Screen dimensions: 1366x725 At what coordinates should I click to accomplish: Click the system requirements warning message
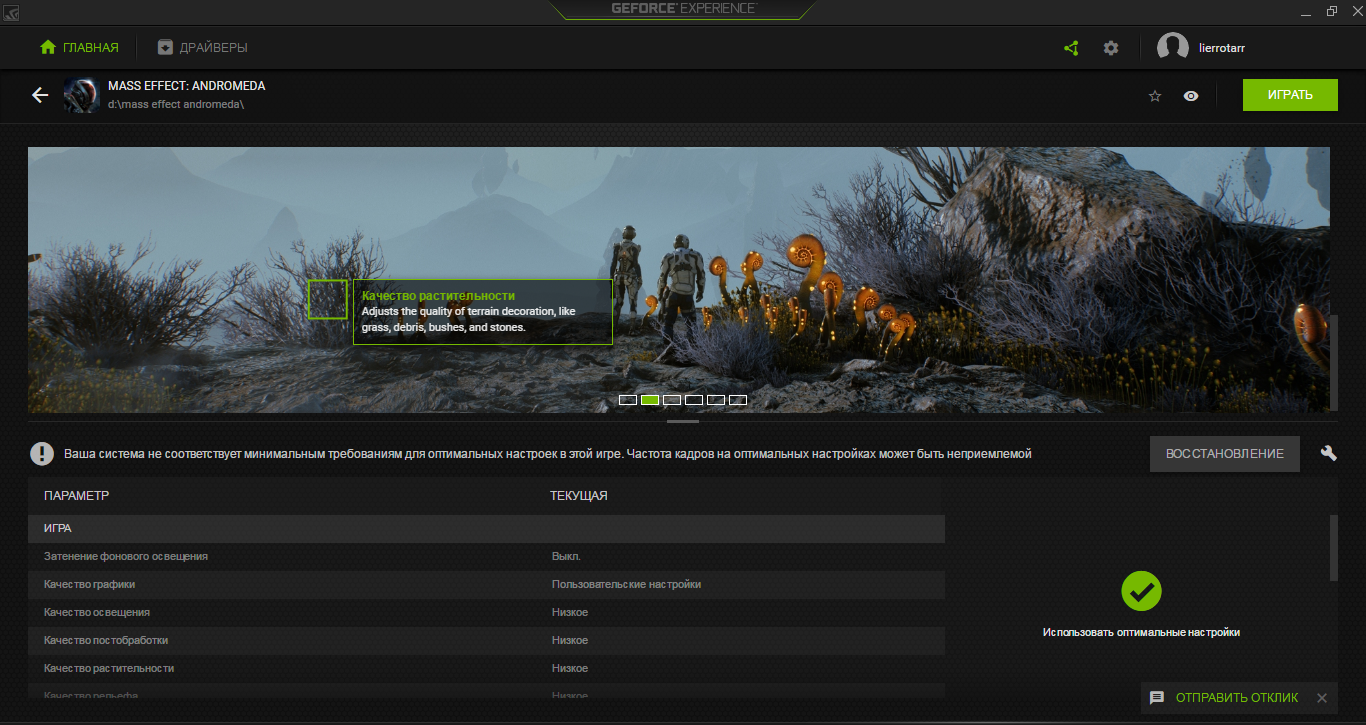click(547, 454)
